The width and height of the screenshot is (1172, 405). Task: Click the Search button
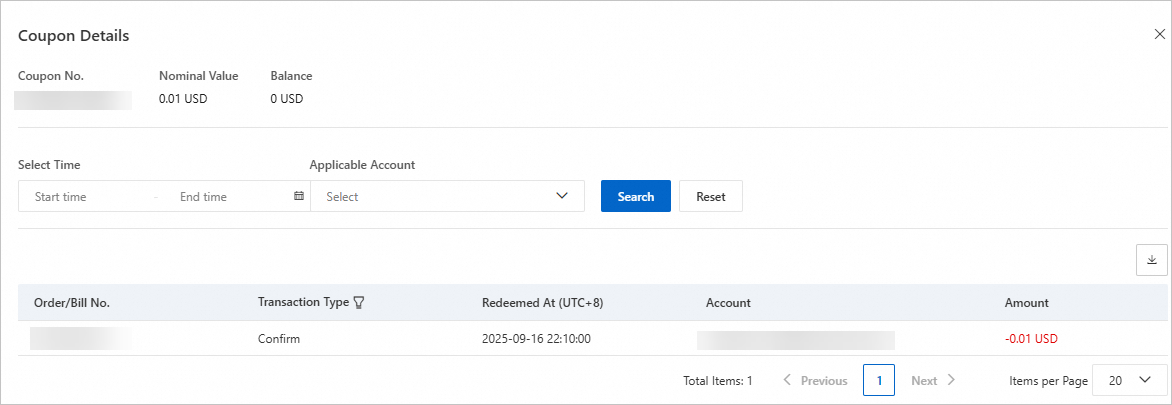coord(635,196)
